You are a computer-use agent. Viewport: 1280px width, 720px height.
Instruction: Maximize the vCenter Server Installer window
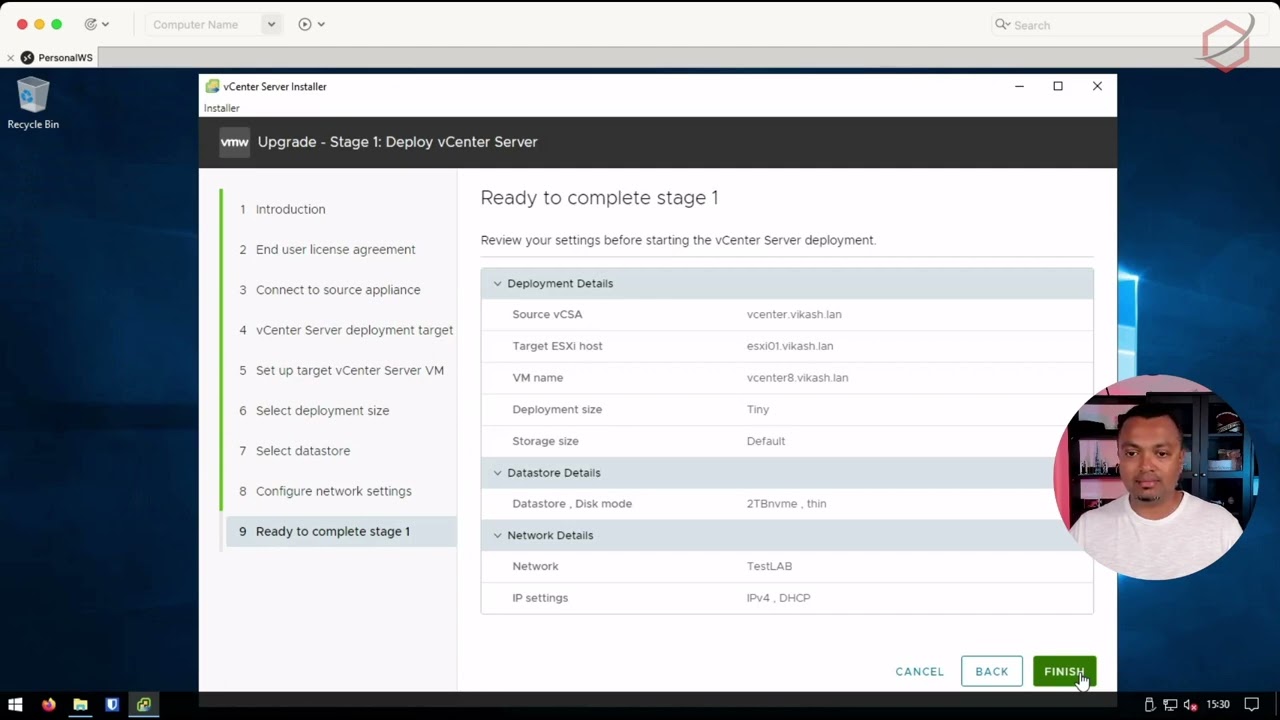(x=1058, y=87)
